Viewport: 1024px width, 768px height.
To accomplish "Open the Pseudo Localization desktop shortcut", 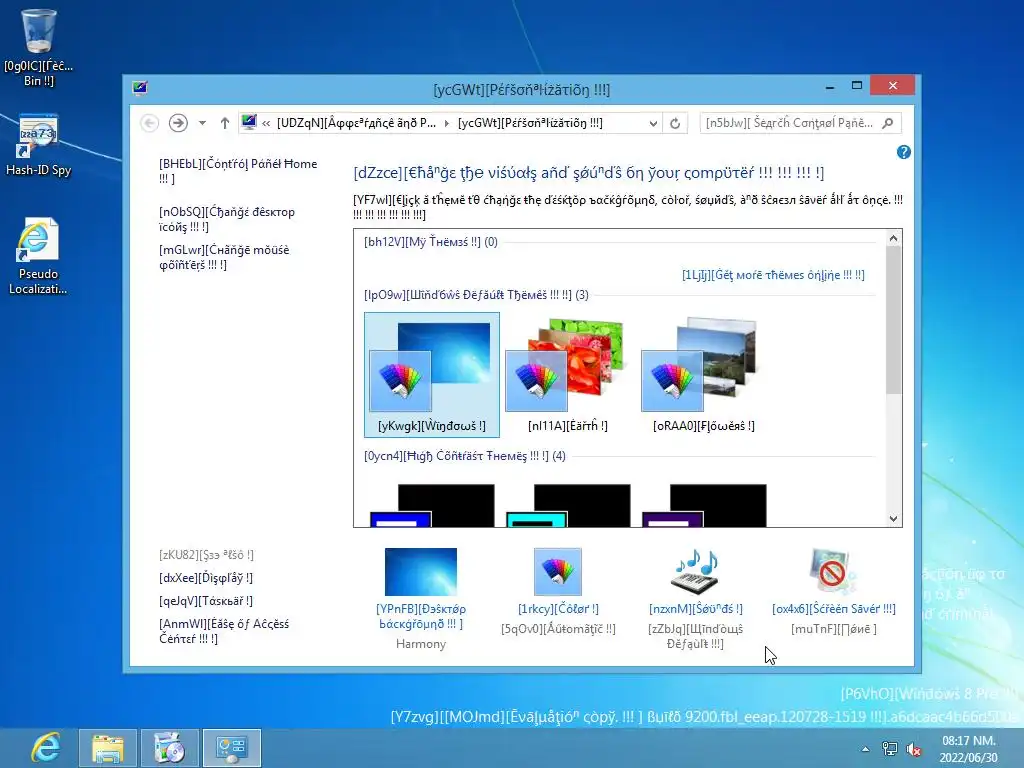I will tap(38, 256).
